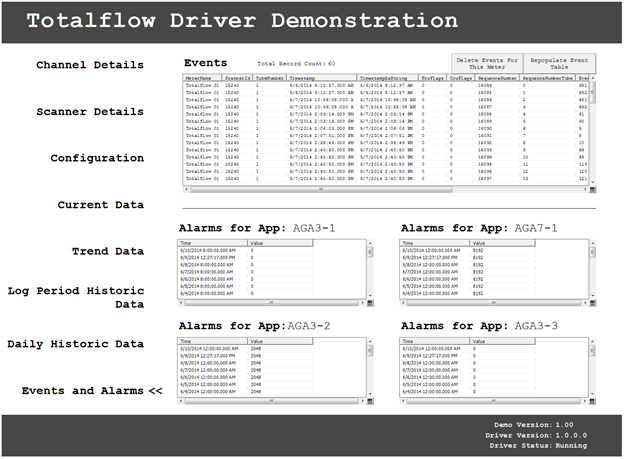Viewport: 624px width, 459px height.
Task: Click timestamp 5/7/2014 2:07:51.000 PM cell
Action: tap(322, 135)
